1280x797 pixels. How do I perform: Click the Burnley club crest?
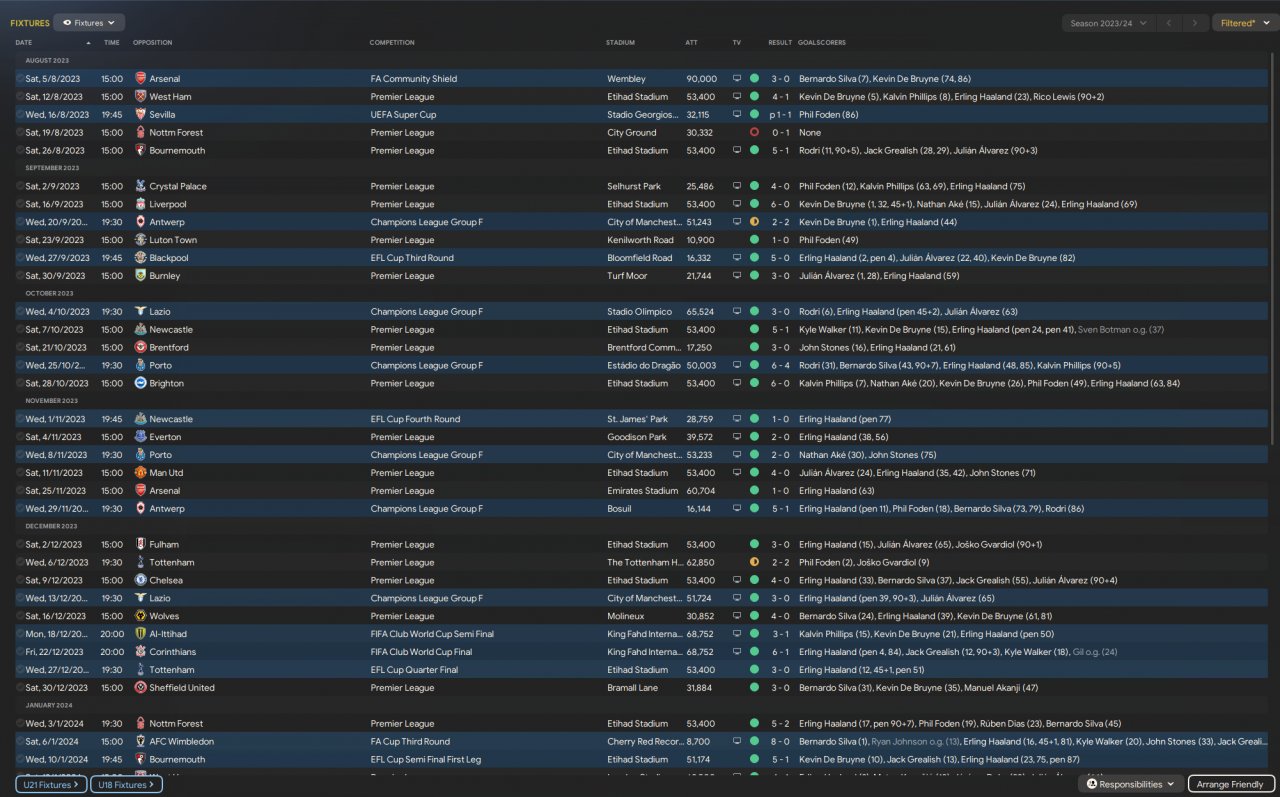pyautogui.click(x=140, y=276)
